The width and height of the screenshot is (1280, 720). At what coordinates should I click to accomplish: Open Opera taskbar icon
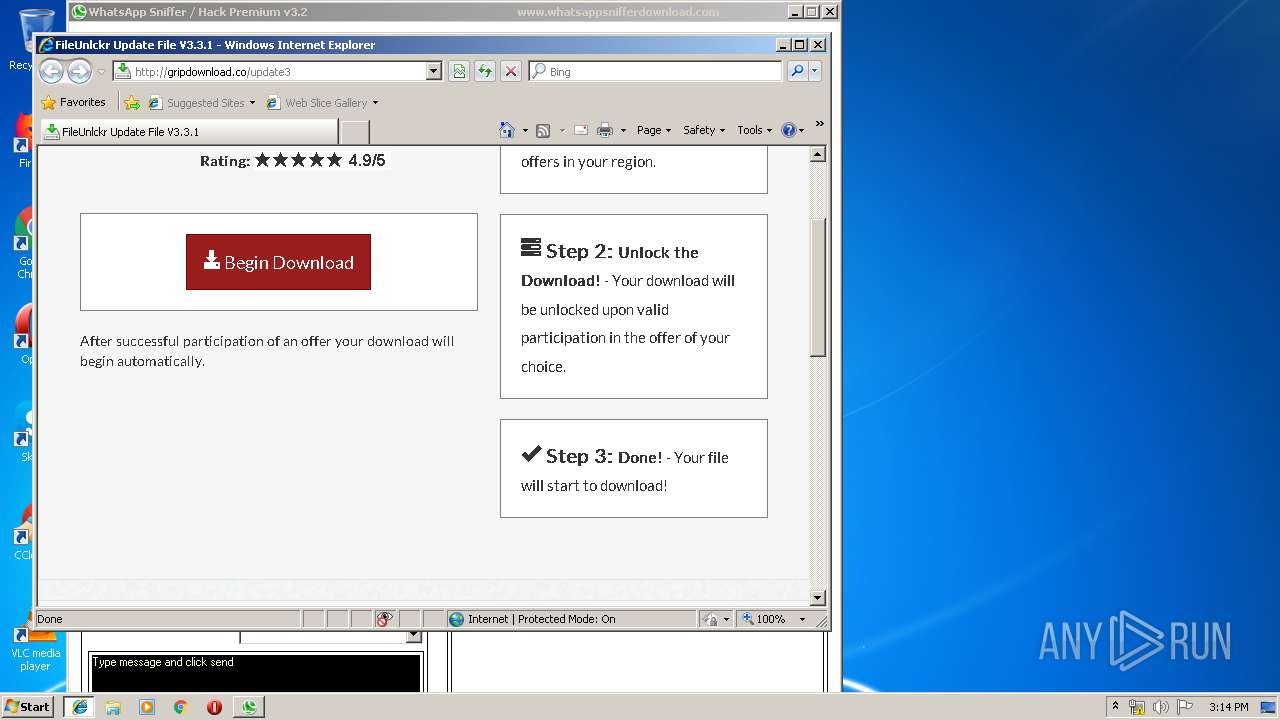pos(214,707)
